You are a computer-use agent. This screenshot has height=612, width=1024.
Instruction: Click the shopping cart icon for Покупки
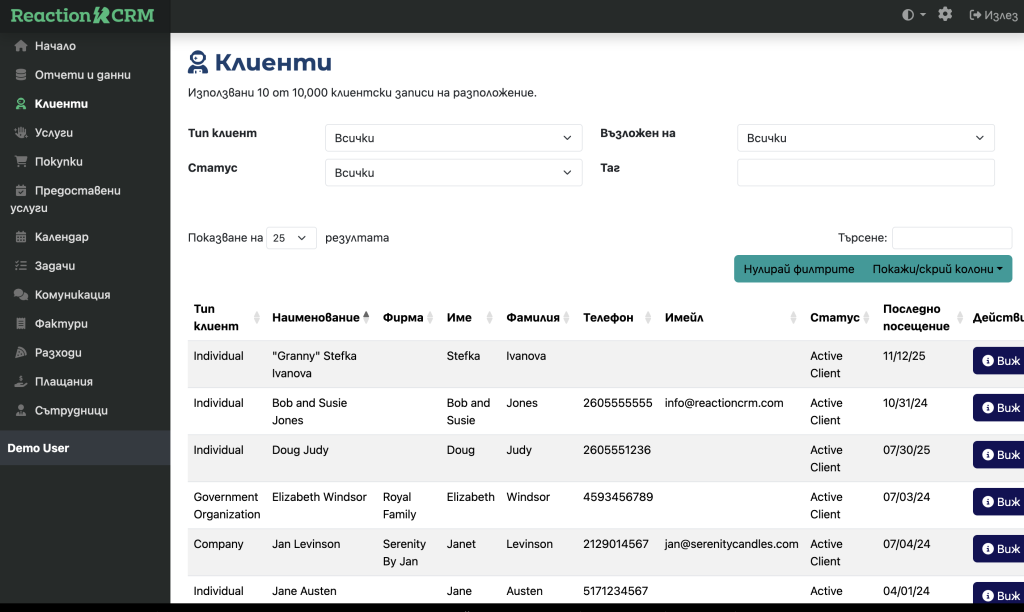(x=21, y=161)
